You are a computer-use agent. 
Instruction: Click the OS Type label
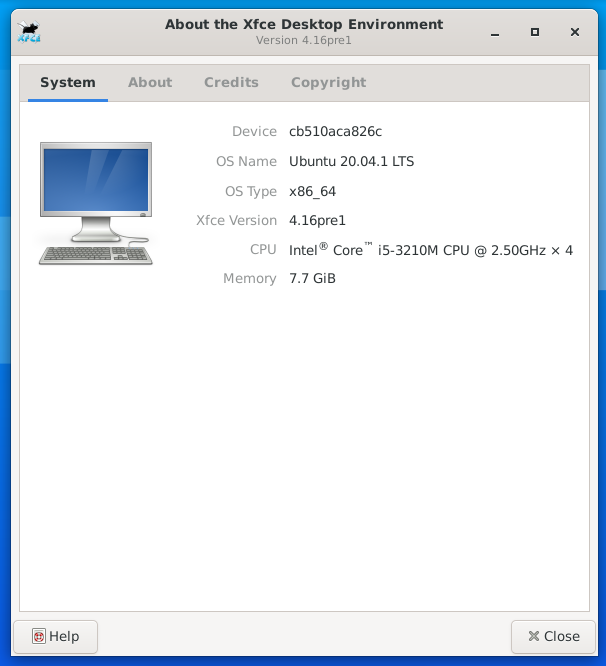[x=251, y=192]
